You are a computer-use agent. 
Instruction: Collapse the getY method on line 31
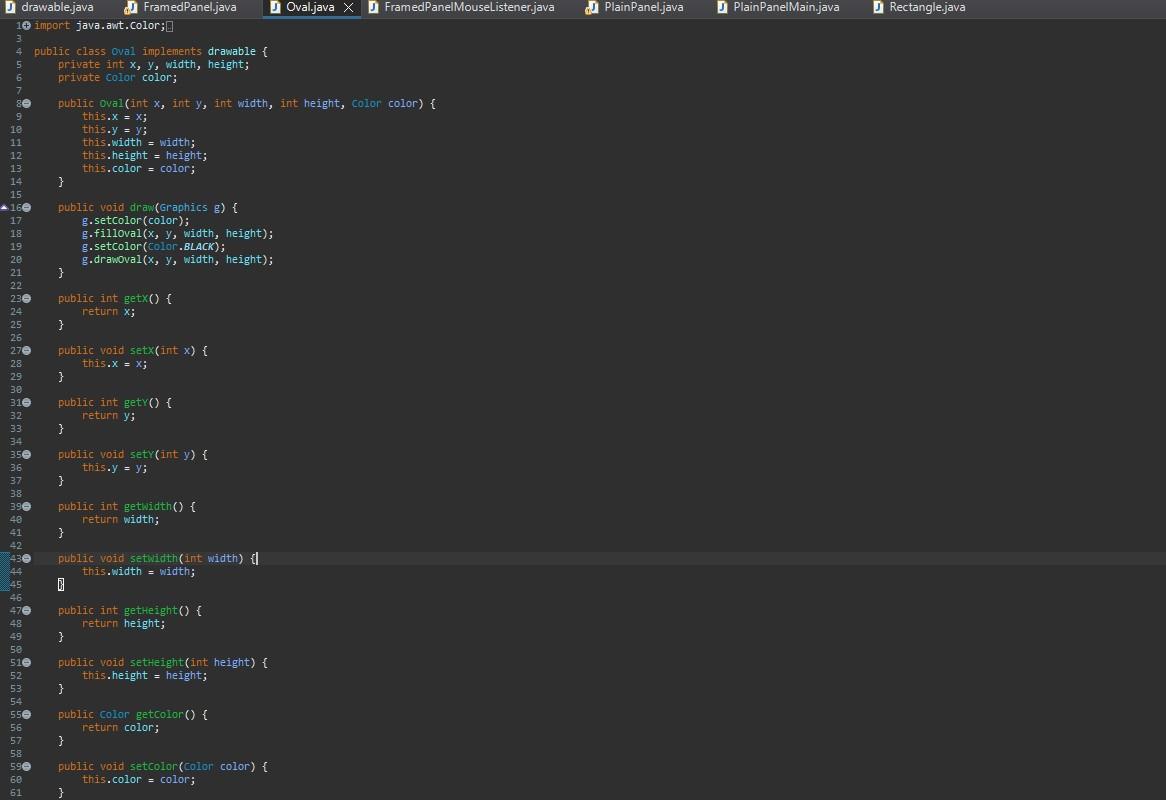(x=27, y=402)
